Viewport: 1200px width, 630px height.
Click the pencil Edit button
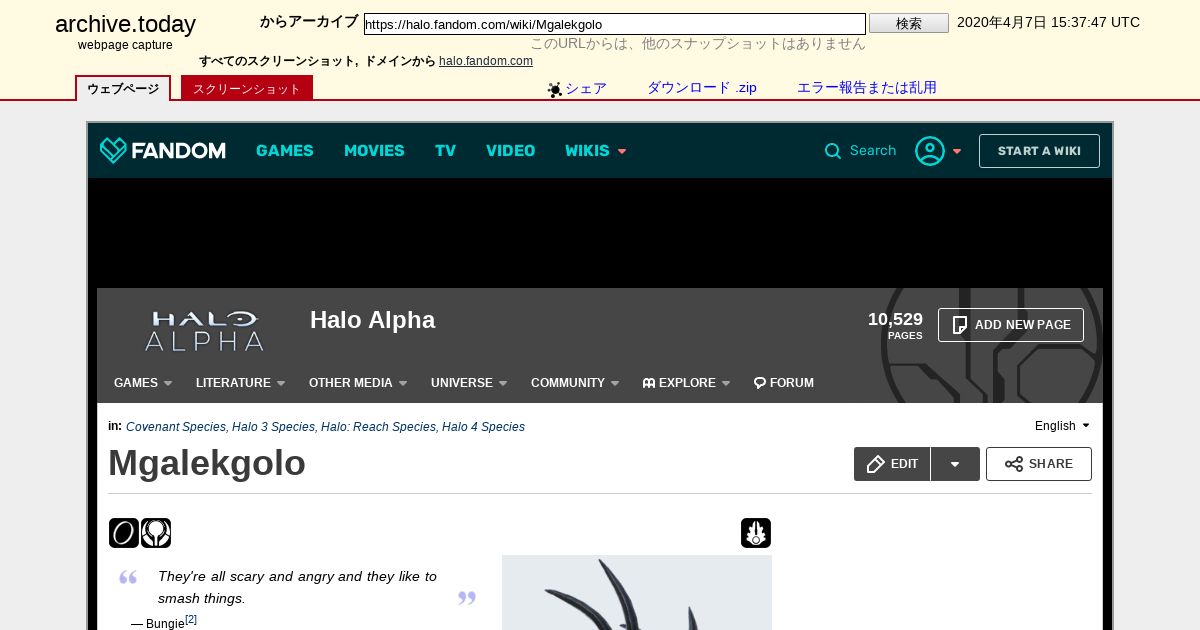click(892, 464)
